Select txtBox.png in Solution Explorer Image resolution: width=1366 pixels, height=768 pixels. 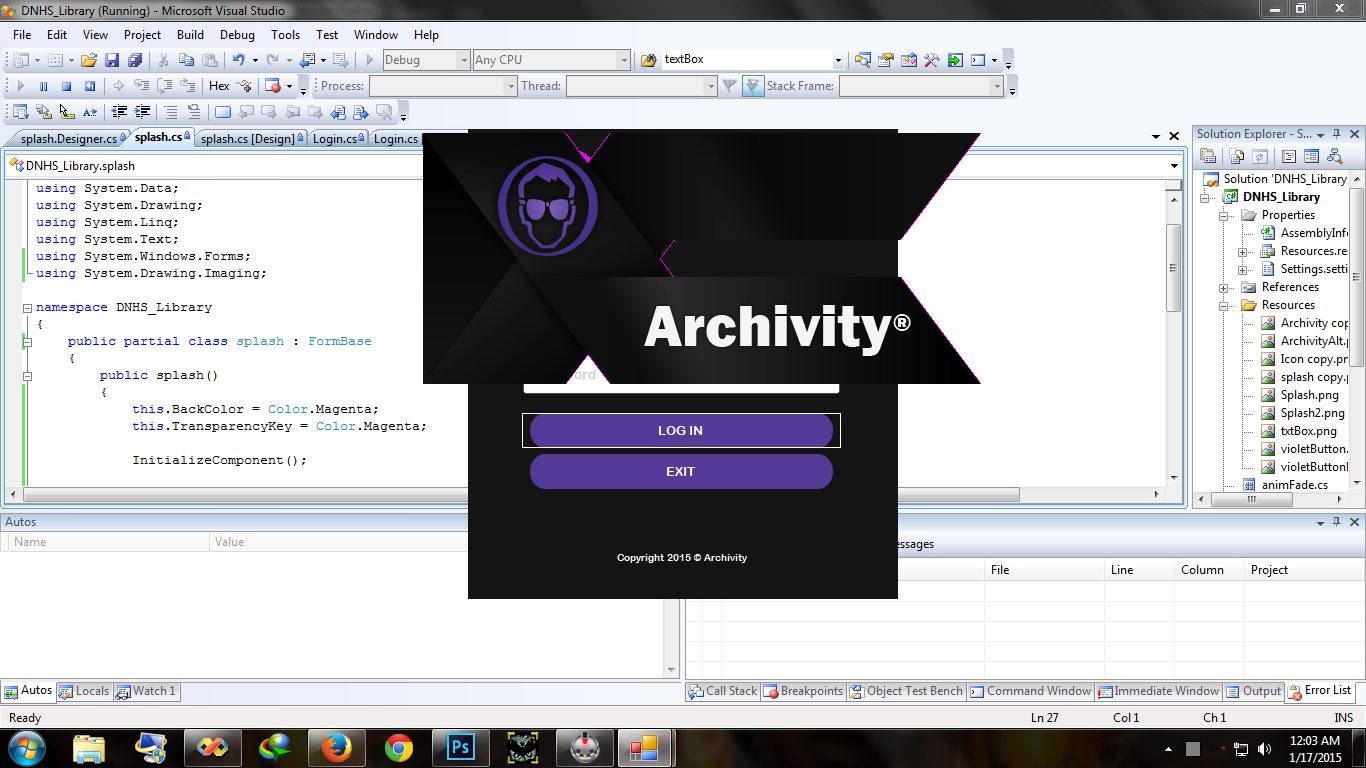[x=1298, y=431]
